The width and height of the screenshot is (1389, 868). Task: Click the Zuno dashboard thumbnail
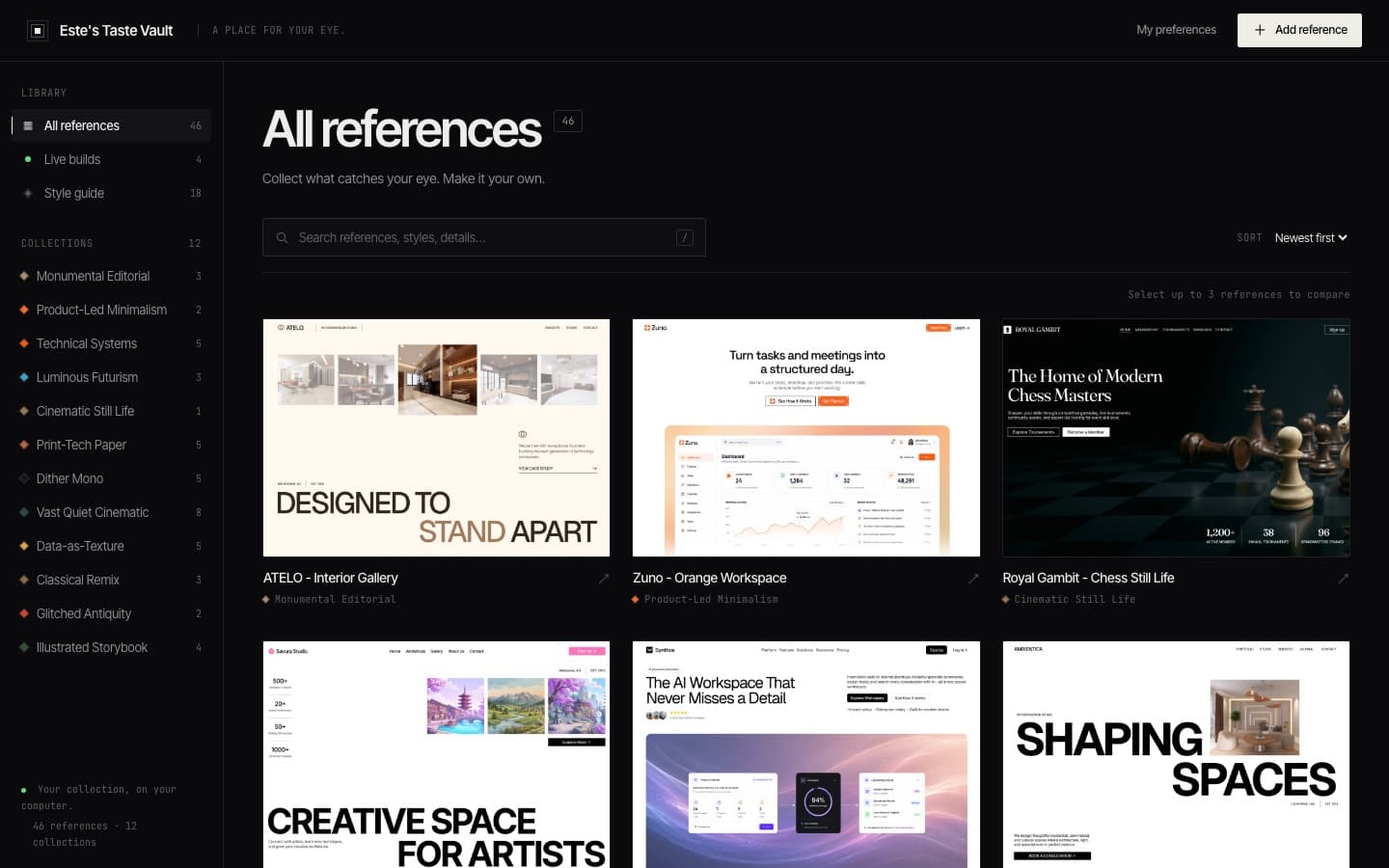tap(806, 438)
